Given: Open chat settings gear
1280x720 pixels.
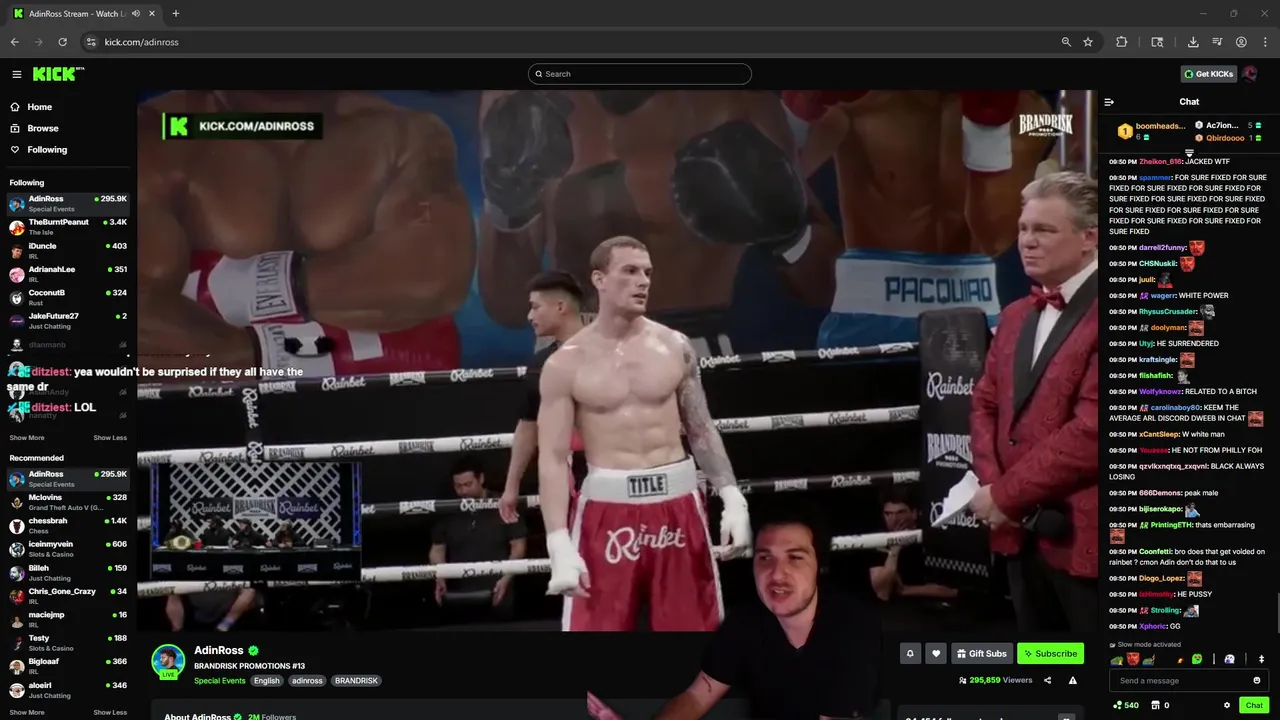Looking at the screenshot, I should tap(1227, 705).
